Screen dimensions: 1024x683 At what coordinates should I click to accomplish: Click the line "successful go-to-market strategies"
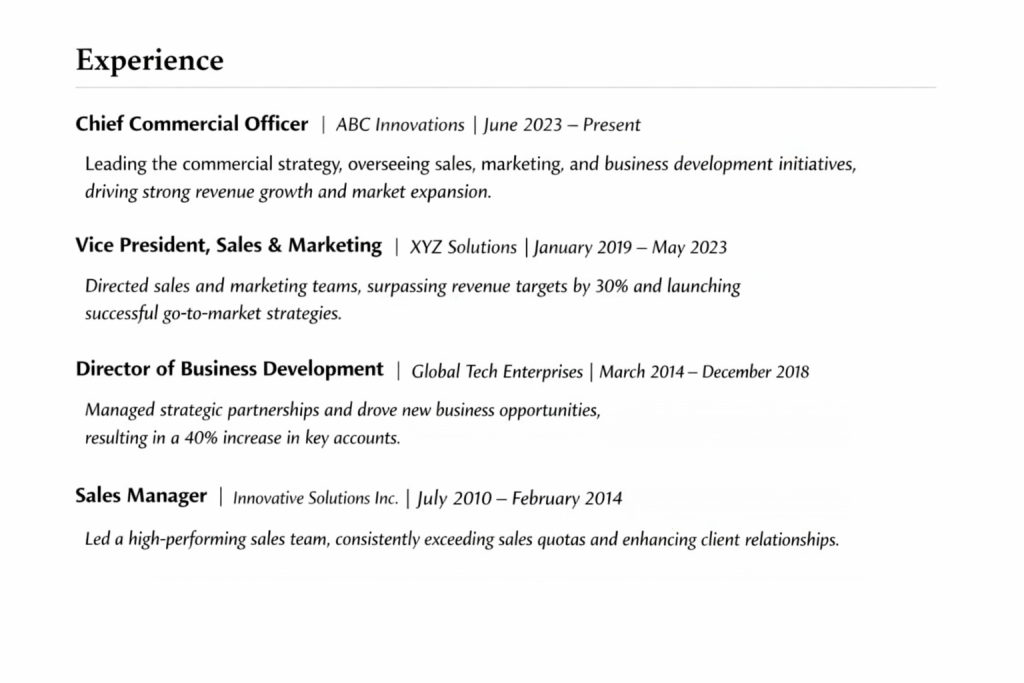pyautogui.click(x=213, y=313)
